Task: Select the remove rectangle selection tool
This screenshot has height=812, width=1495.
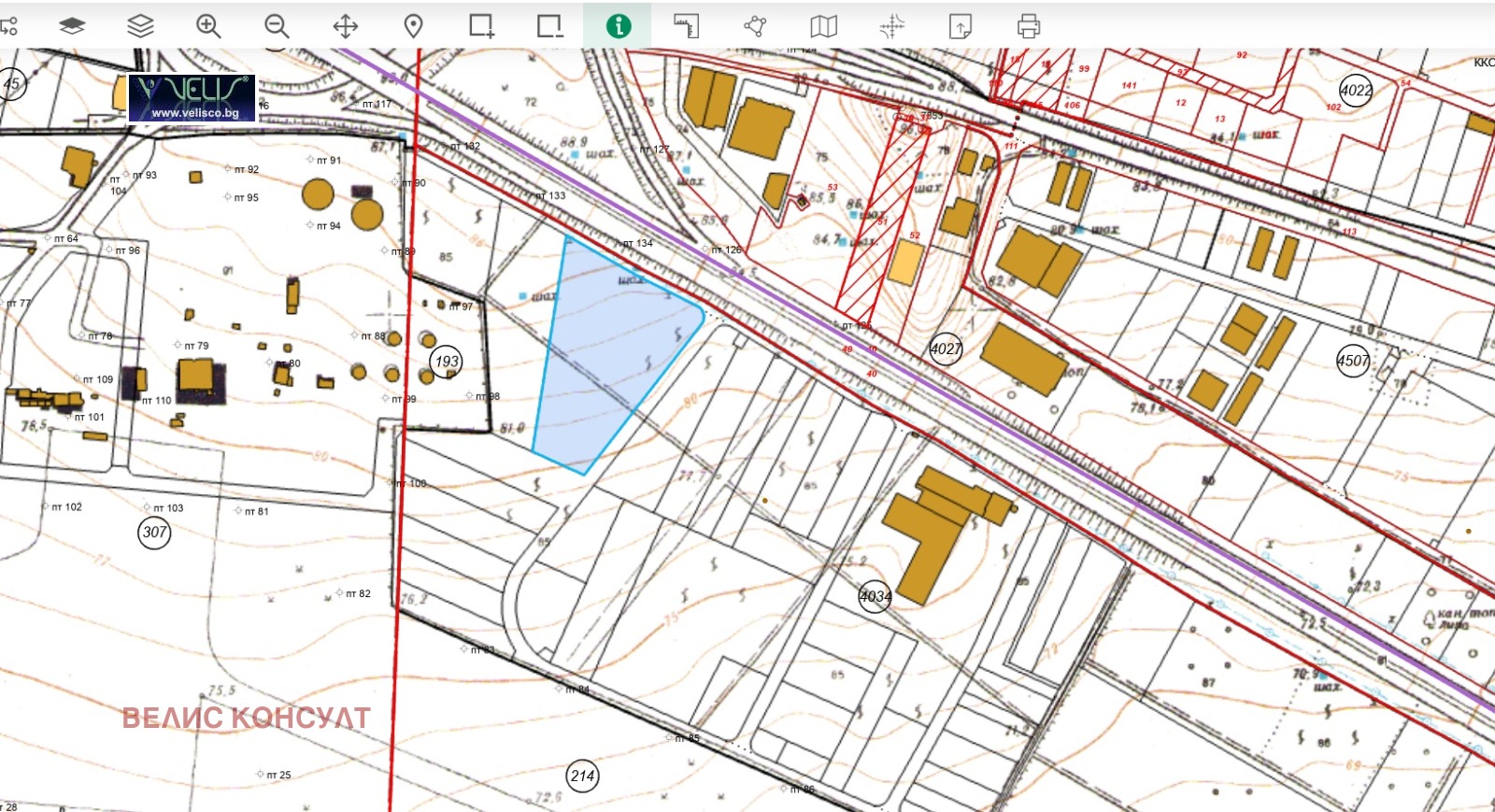Action: click(x=549, y=26)
